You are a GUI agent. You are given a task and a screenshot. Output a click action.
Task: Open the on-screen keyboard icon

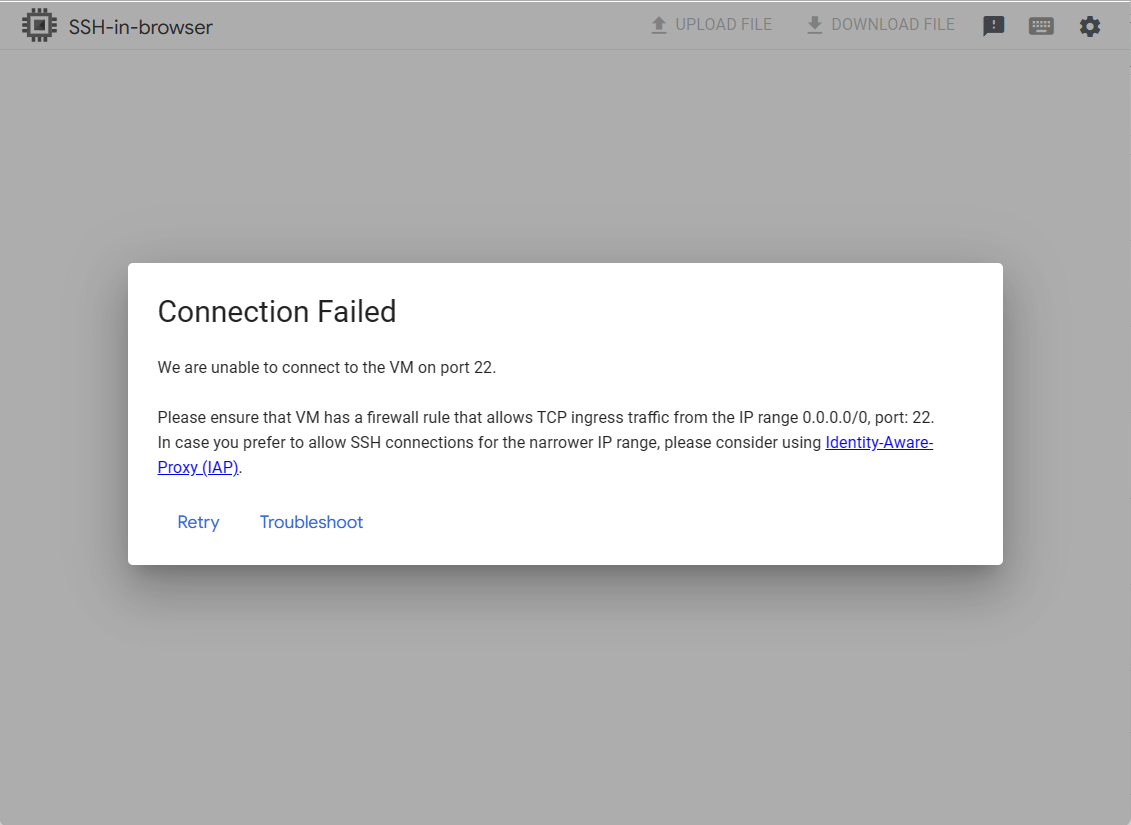pyautogui.click(x=1041, y=26)
